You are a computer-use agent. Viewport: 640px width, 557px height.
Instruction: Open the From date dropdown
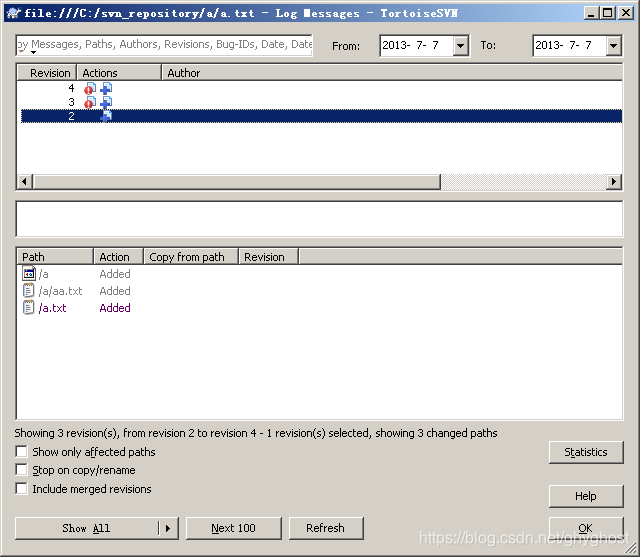coord(460,46)
